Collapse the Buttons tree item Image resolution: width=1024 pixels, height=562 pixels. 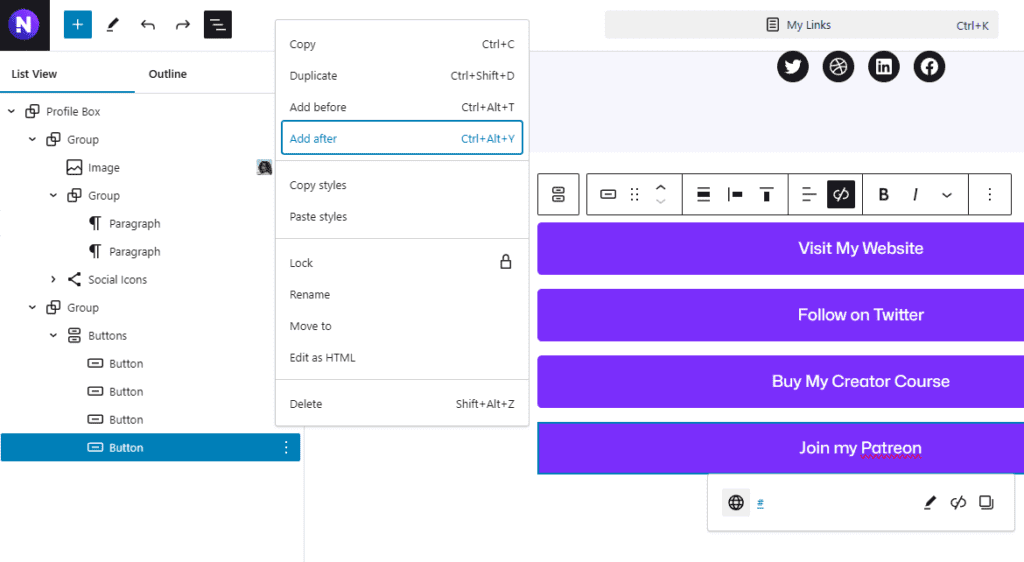pos(53,336)
